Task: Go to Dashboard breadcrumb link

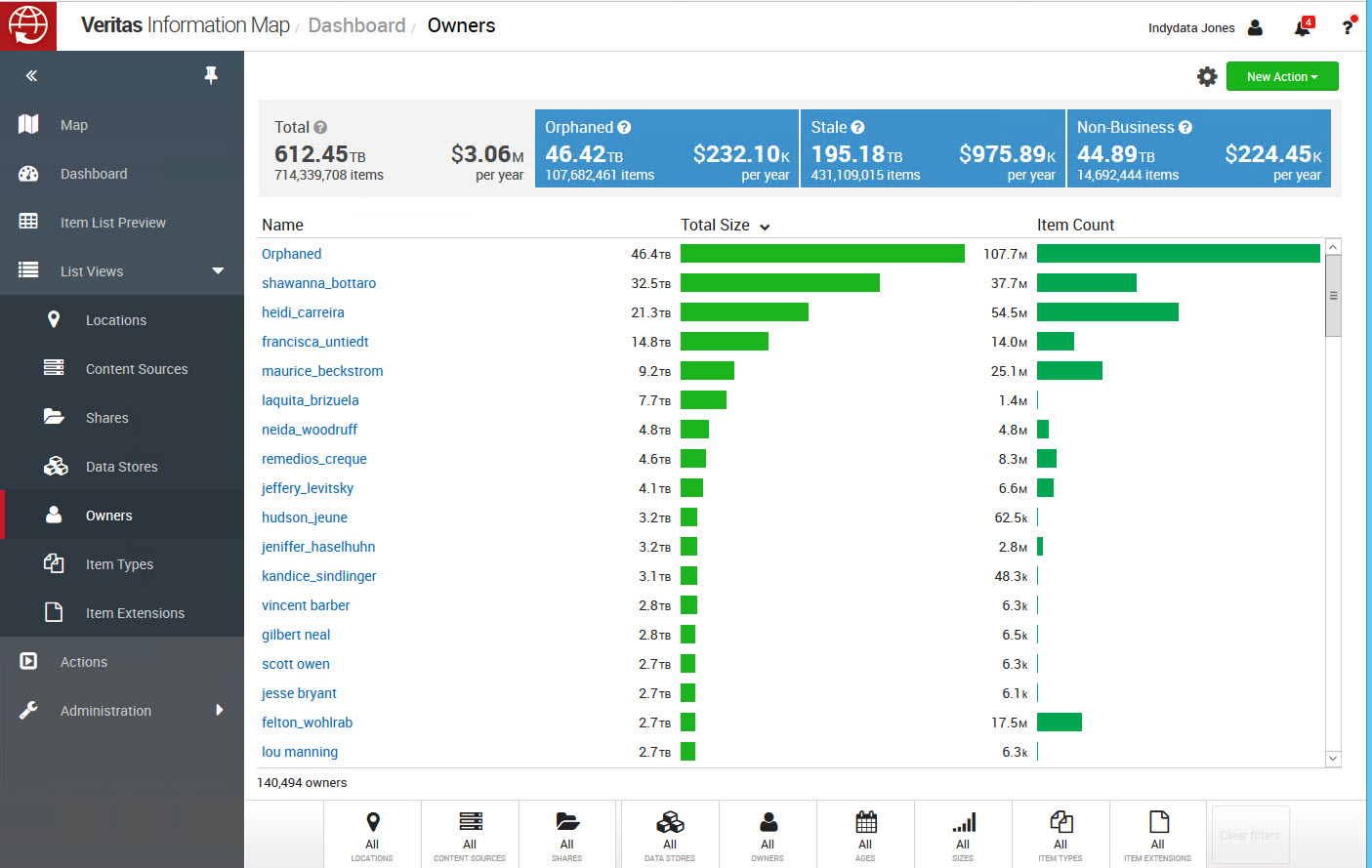Action: pyautogui.click(x=356, y=25)
